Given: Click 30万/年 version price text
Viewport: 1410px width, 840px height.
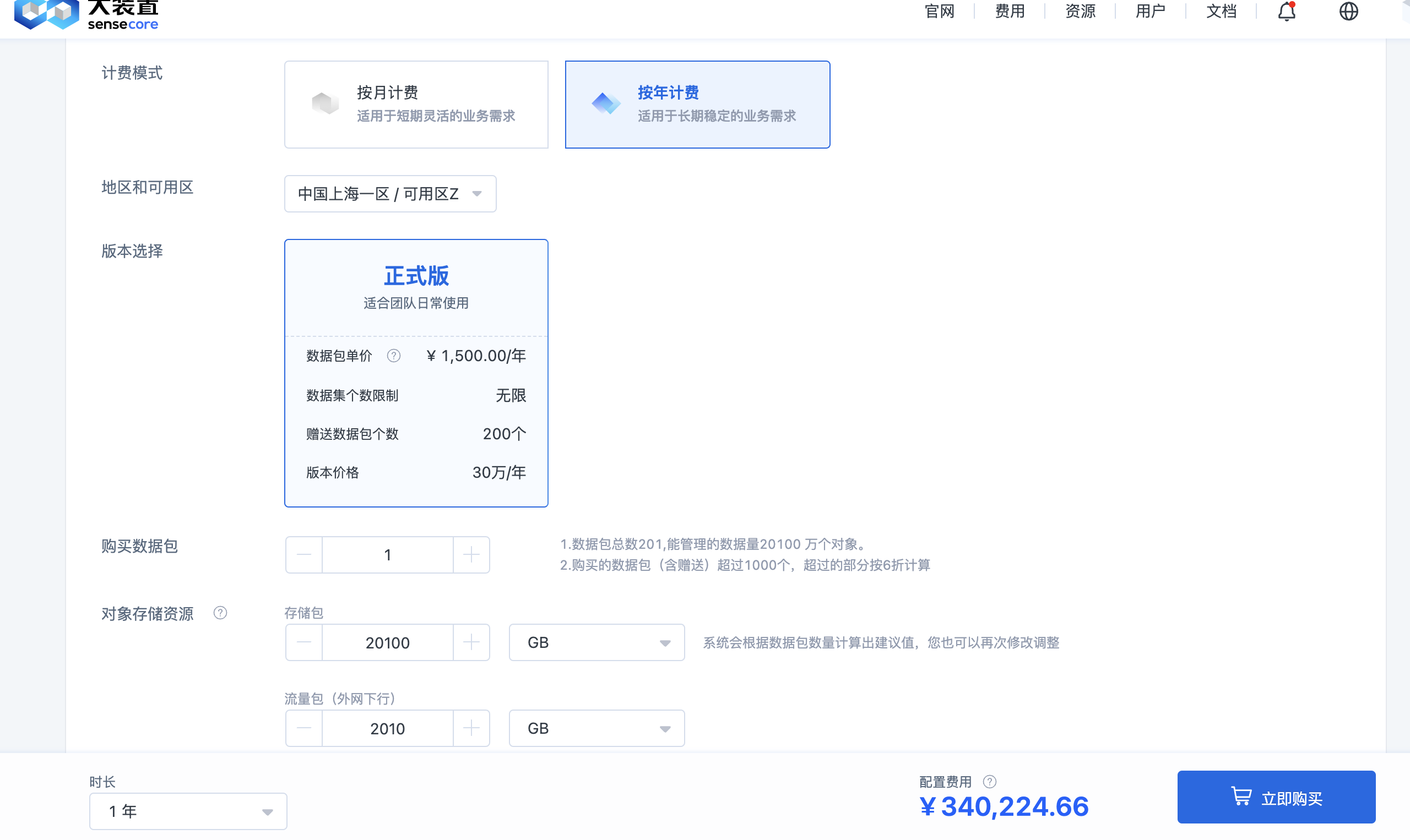Looking at the screenshot, I should (499, 473).
